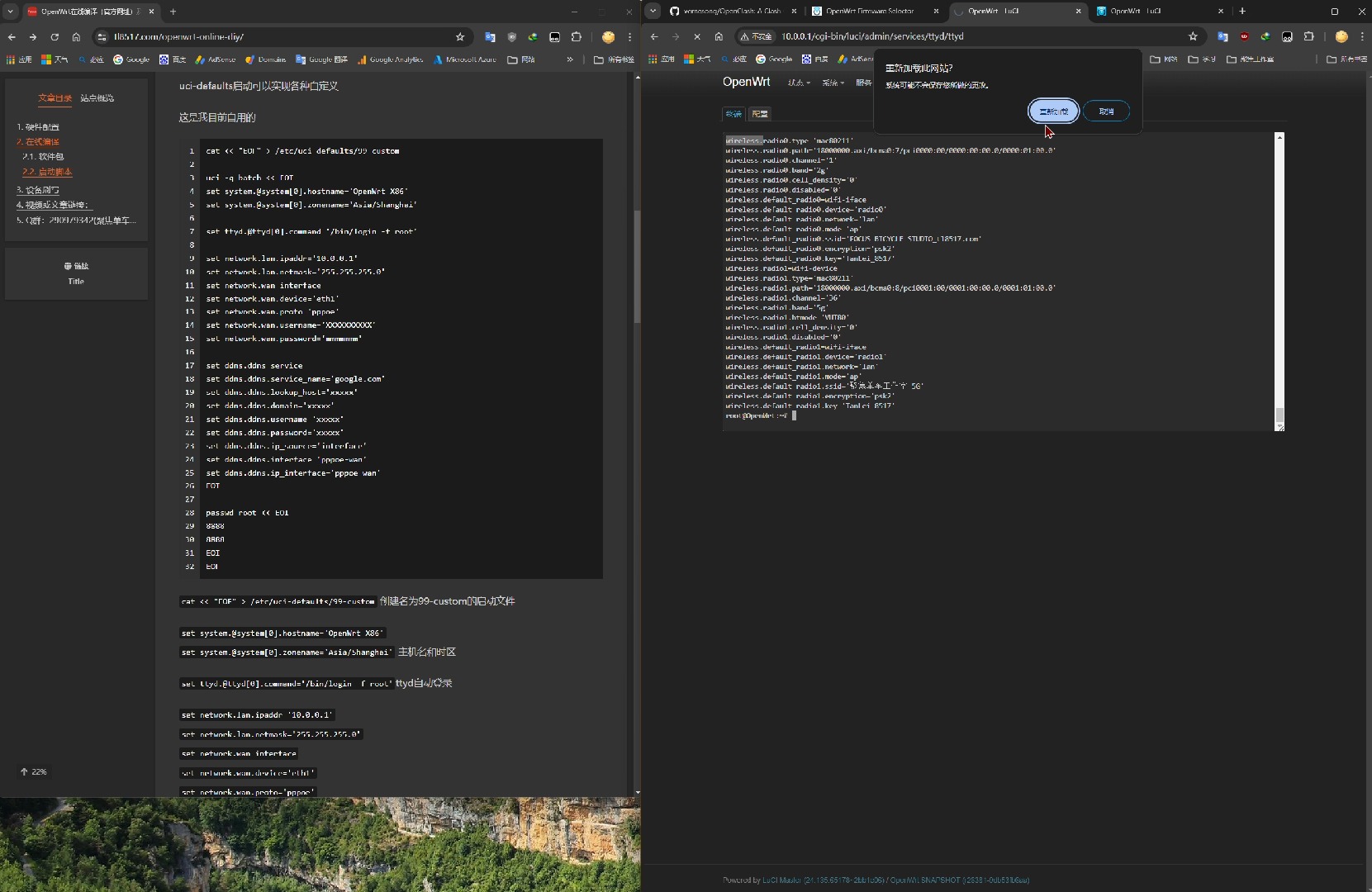Screen dimensions: 1372x892
Task: Show the tab search dropdown in left browser
Action: click(11, 12)
